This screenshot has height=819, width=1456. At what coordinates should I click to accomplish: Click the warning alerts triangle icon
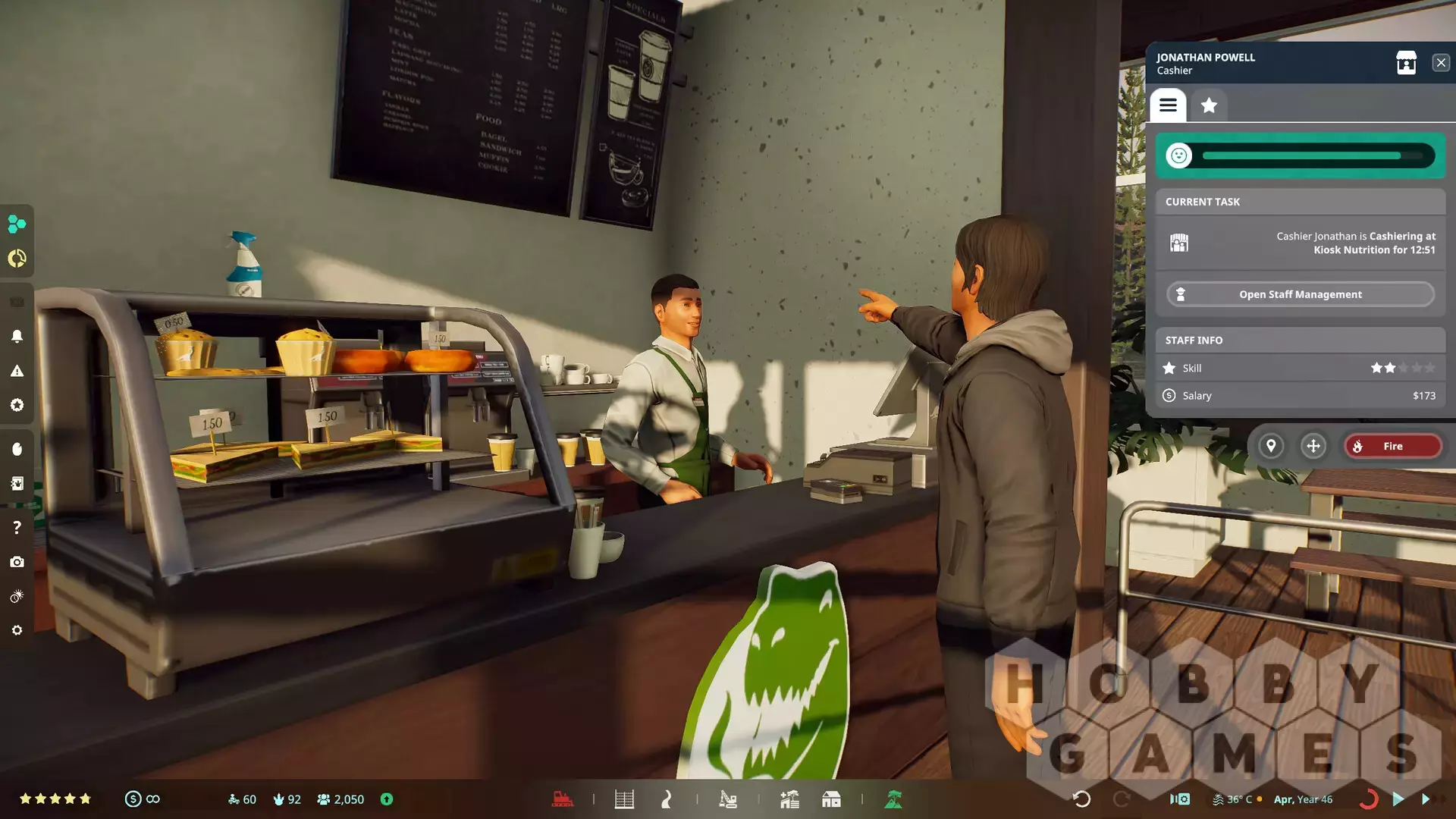pos(17,371)
